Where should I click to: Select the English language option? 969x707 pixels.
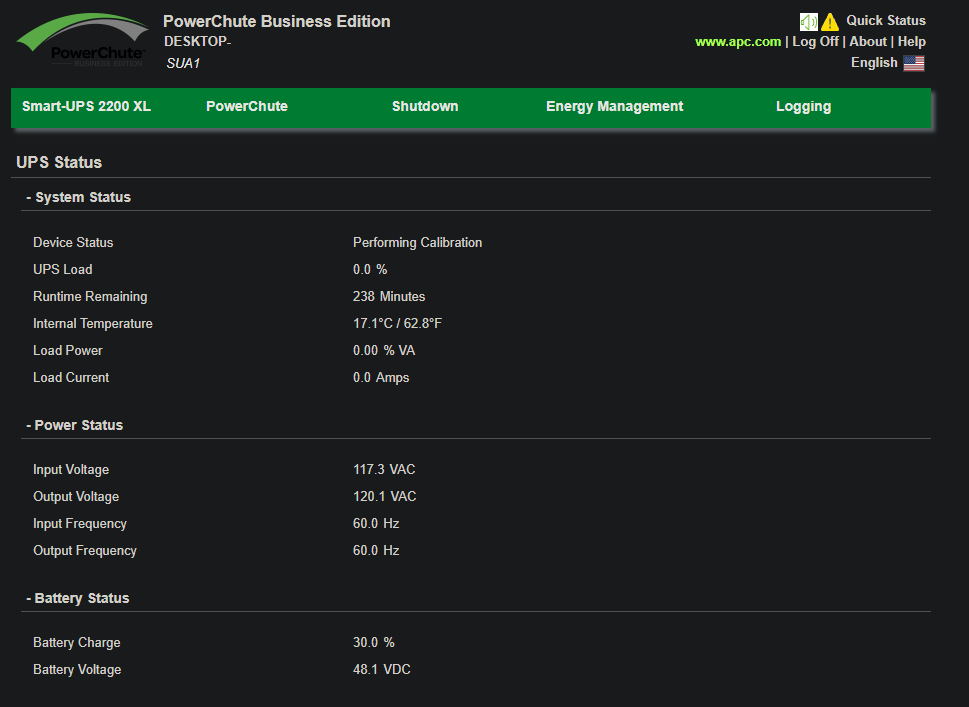[873, 63]
